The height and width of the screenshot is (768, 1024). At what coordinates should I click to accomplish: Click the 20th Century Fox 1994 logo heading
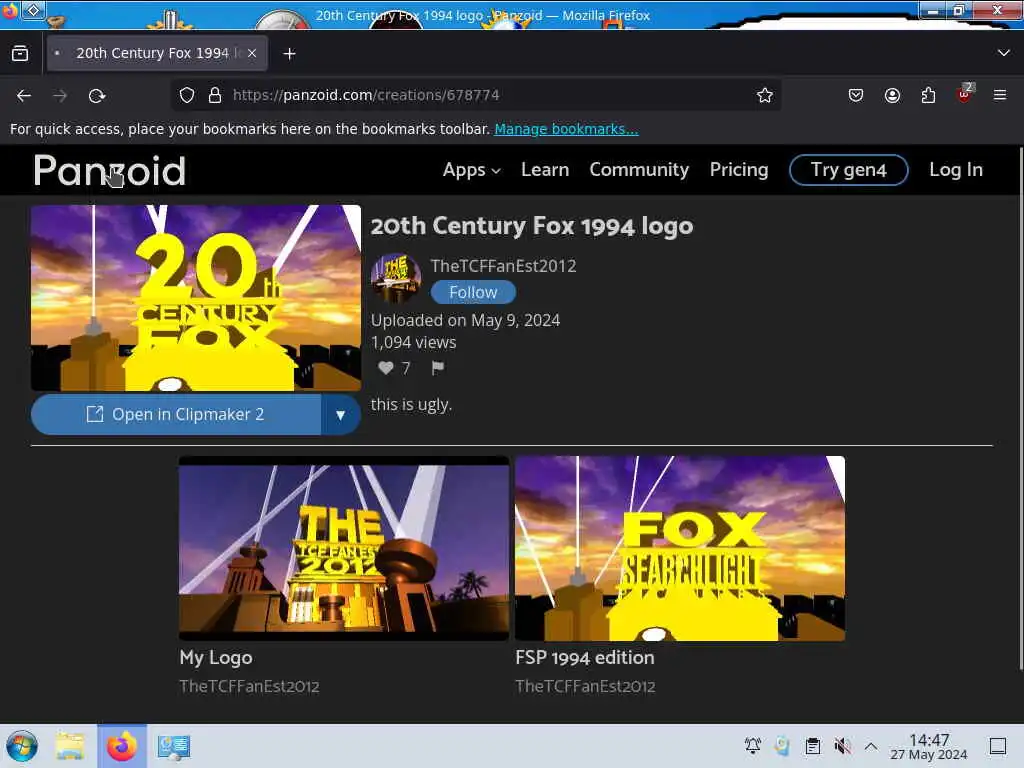tap(532, 226)
